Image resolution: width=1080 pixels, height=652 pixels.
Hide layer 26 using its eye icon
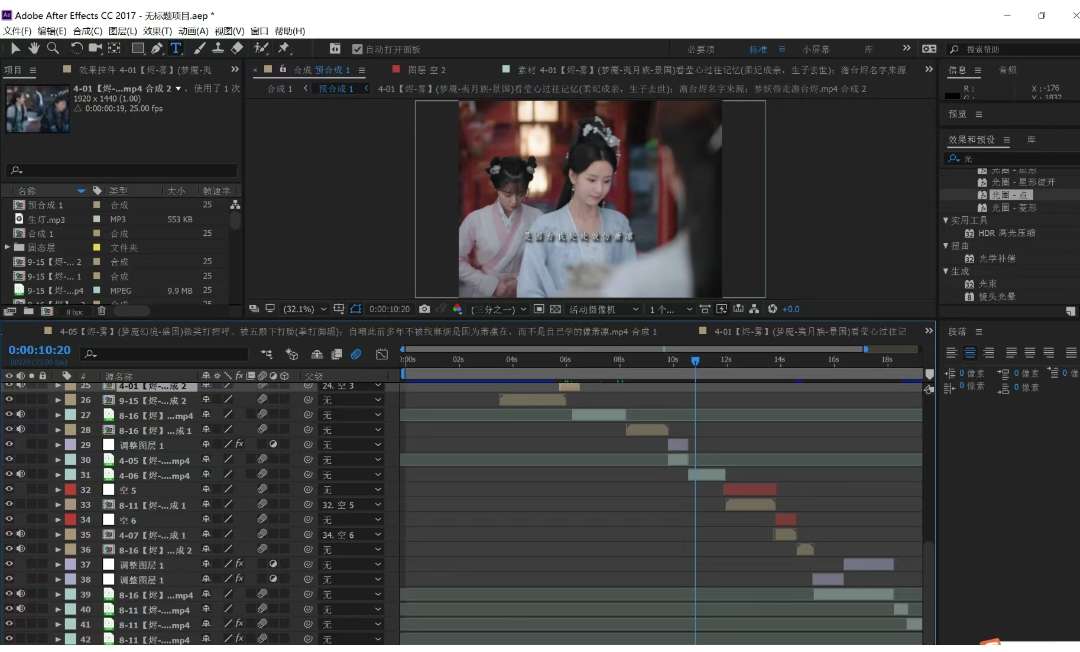9,400
